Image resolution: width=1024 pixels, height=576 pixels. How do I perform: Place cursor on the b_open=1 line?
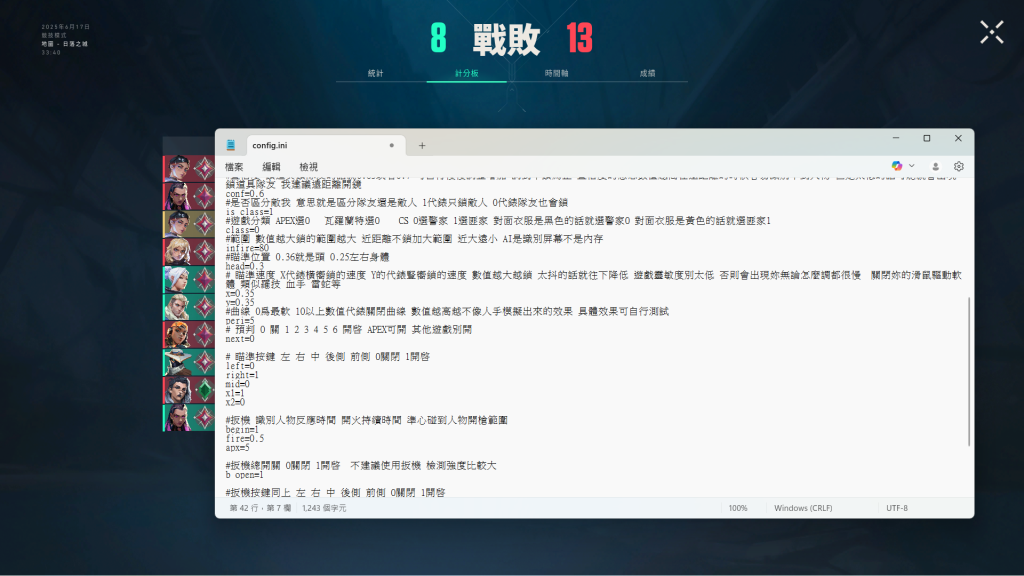244,475
